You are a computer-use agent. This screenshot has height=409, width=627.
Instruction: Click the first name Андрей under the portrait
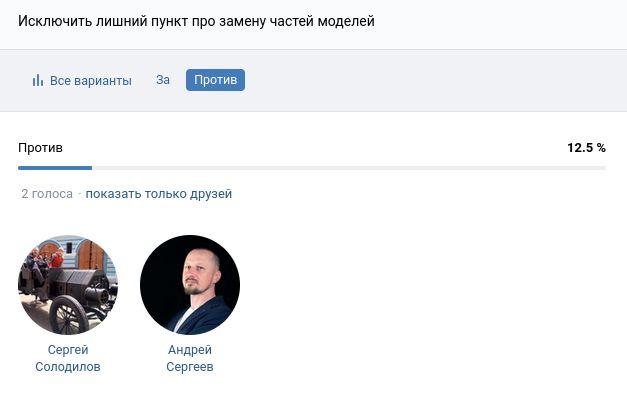[190, 350]
